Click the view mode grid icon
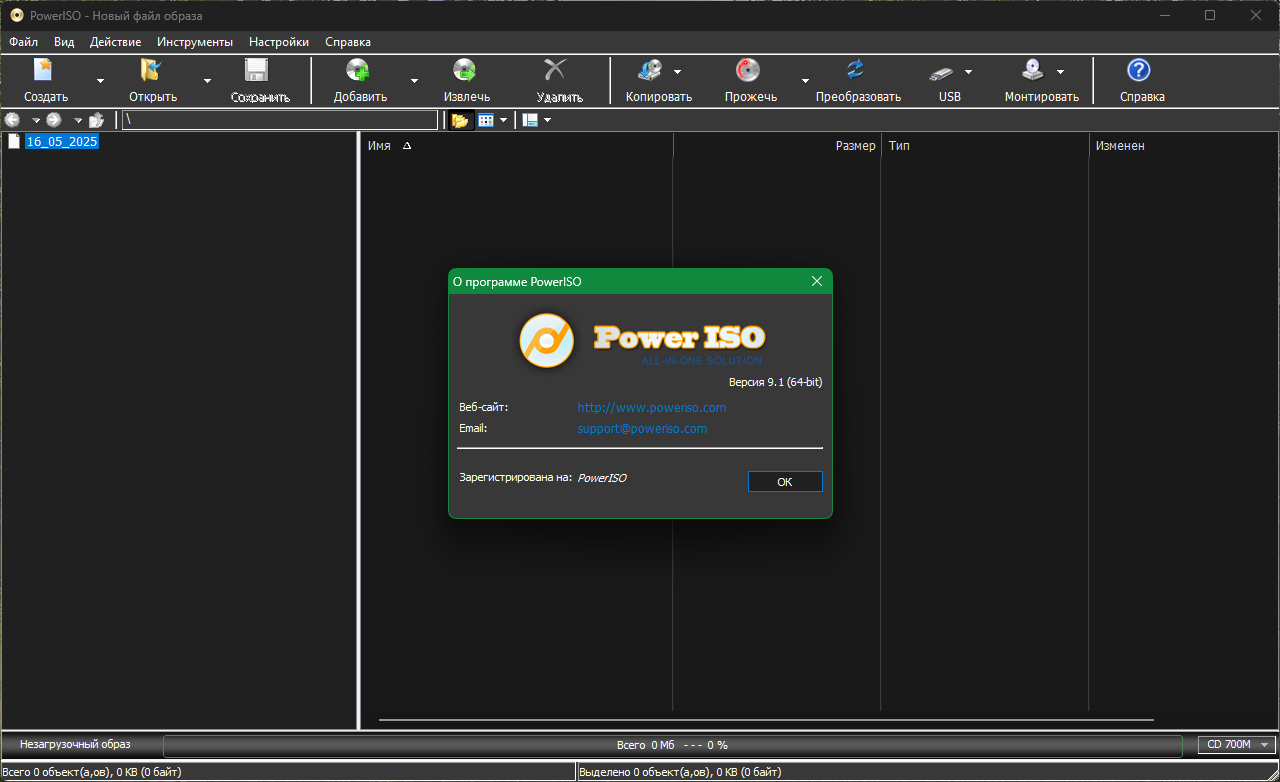This screenshot has height=782, width=1280. (x=486, y=120)
